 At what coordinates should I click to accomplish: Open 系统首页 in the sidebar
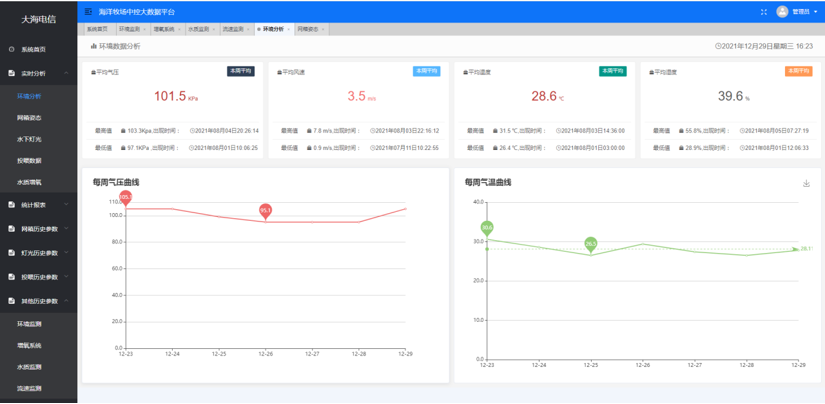[33, 49]
